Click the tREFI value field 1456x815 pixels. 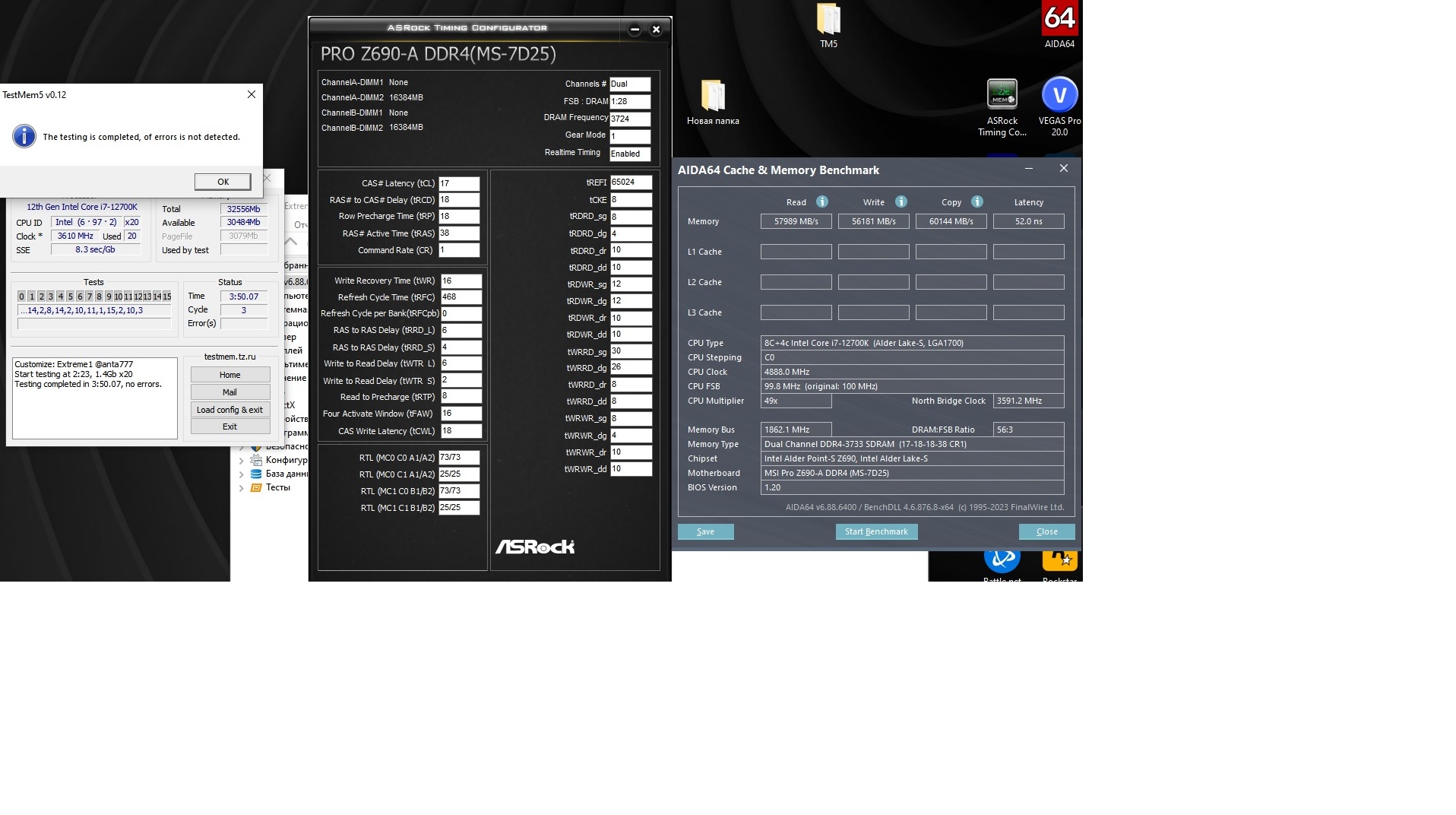pyautogui.click(x=631, y=182)
